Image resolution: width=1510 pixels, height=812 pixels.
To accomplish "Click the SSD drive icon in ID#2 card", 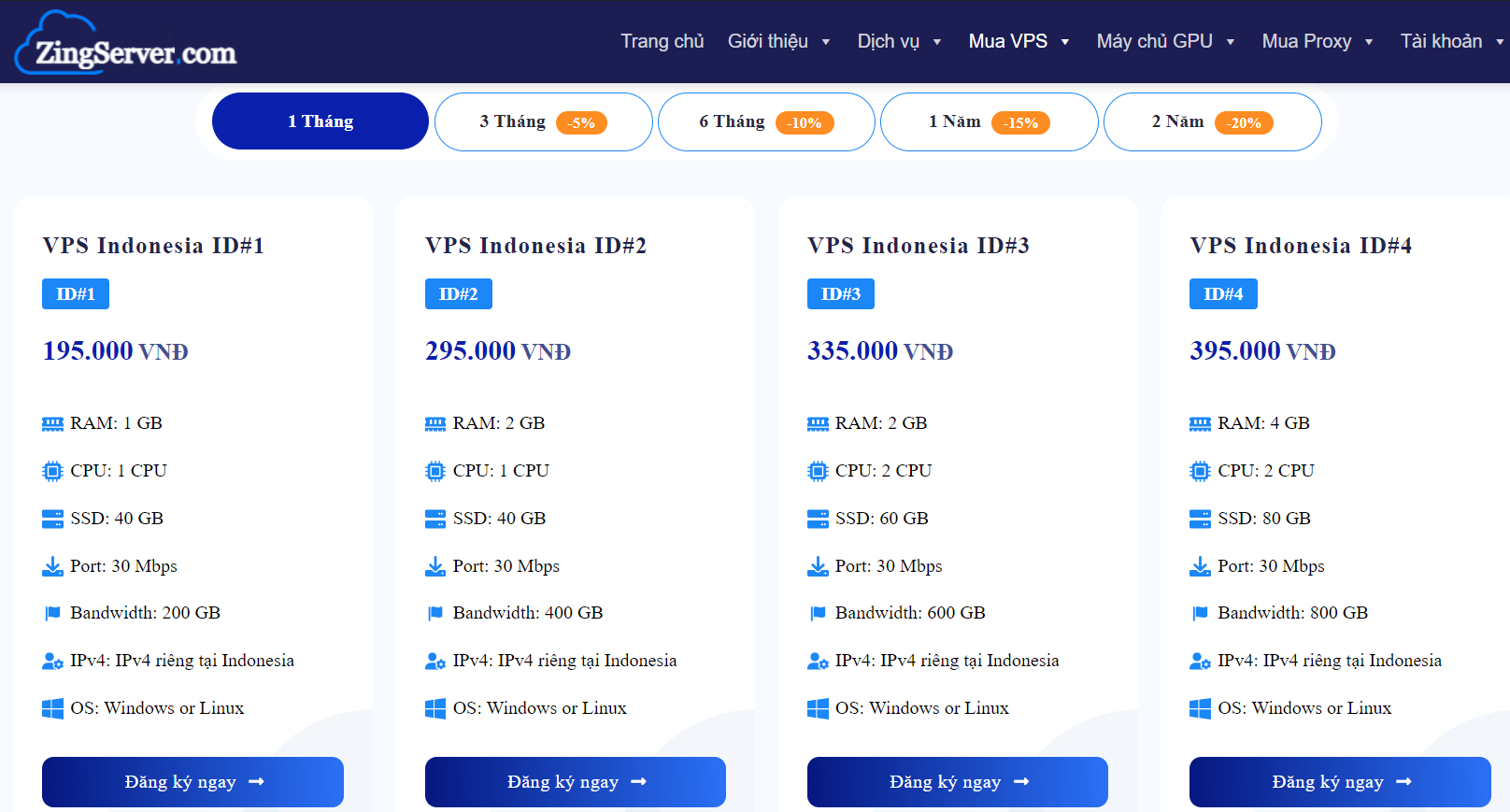I will point(435,519).
